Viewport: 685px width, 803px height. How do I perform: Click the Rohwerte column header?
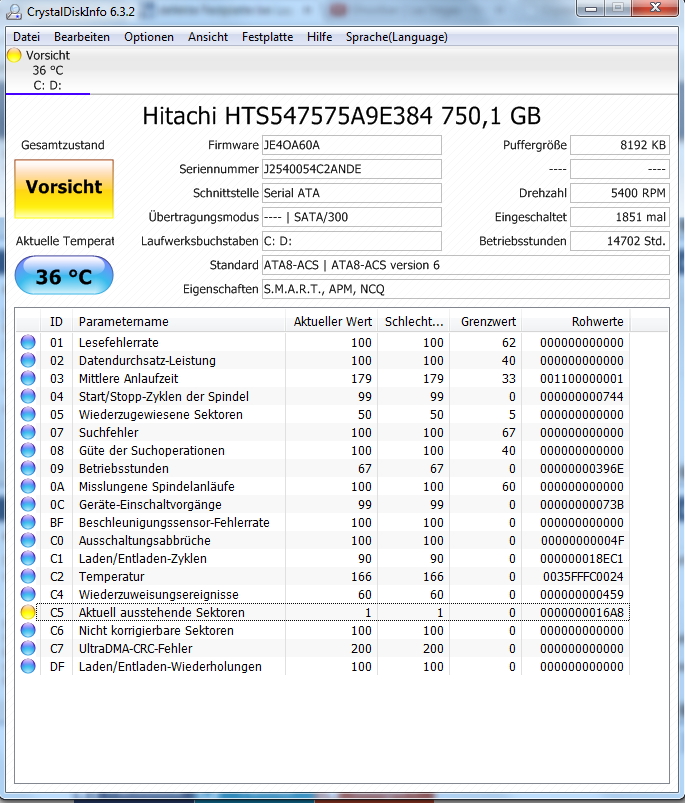pyautogui.click(x=576, y=322)
